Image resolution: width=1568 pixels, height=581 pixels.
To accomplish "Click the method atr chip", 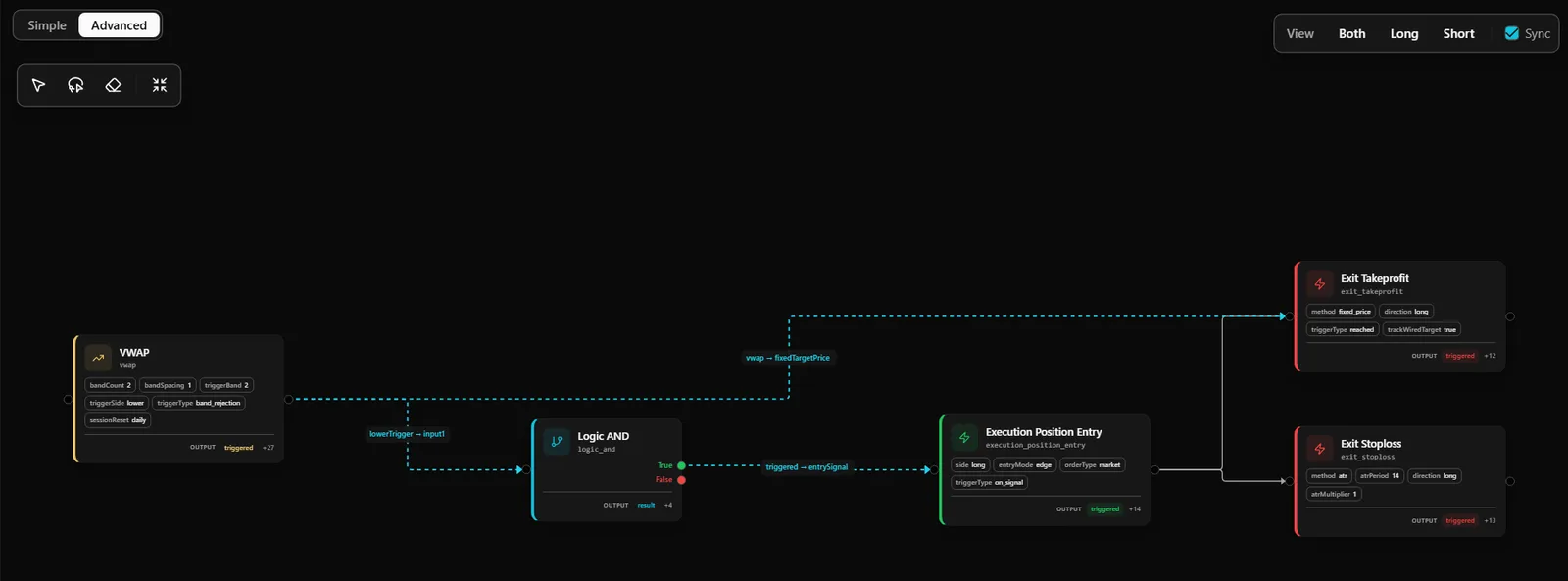I will coord(1329,476).
